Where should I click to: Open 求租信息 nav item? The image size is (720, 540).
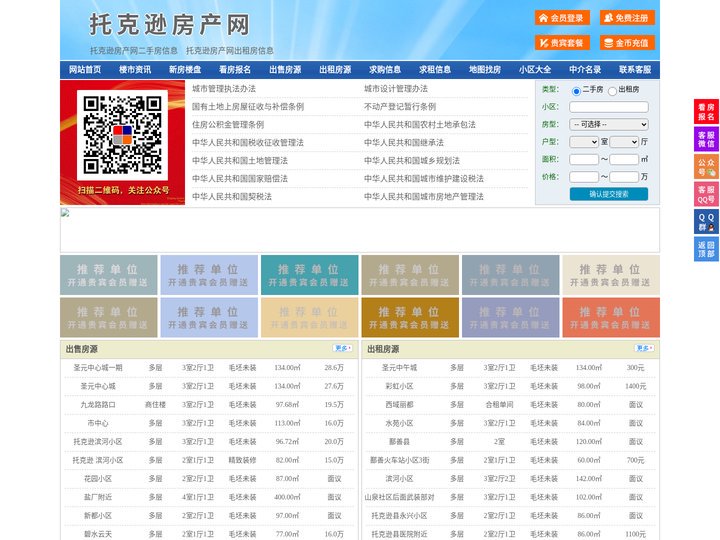pos(435,70)
